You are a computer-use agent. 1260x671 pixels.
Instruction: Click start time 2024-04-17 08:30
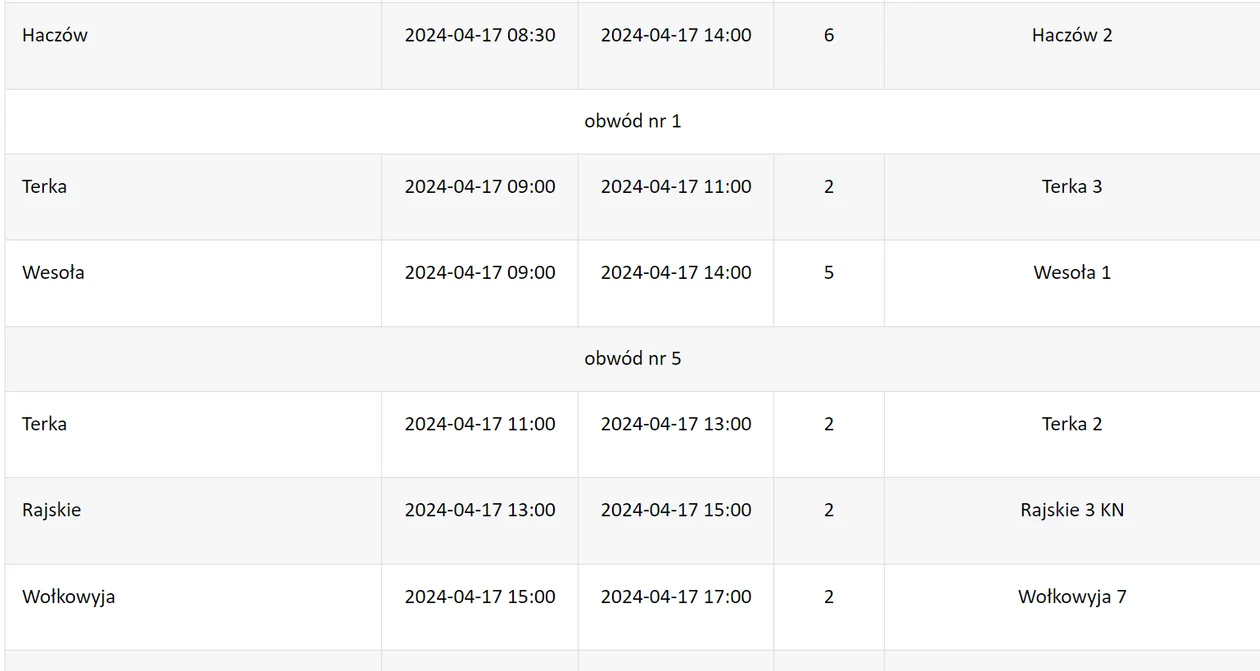[x=480, y=35]
